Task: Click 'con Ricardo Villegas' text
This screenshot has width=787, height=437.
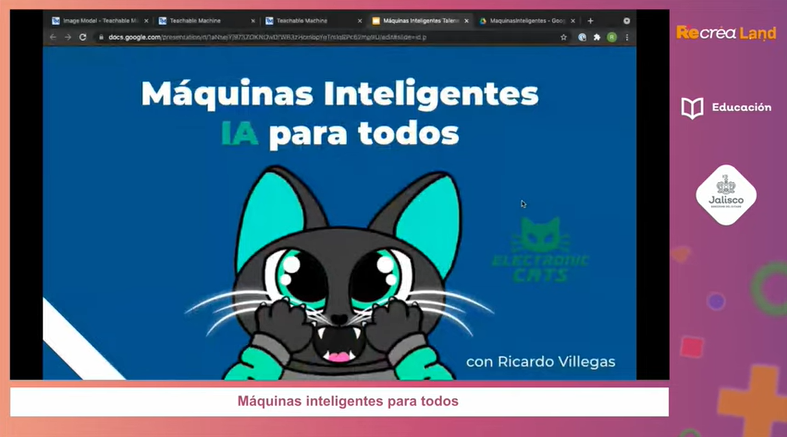Action: point(541,362)
